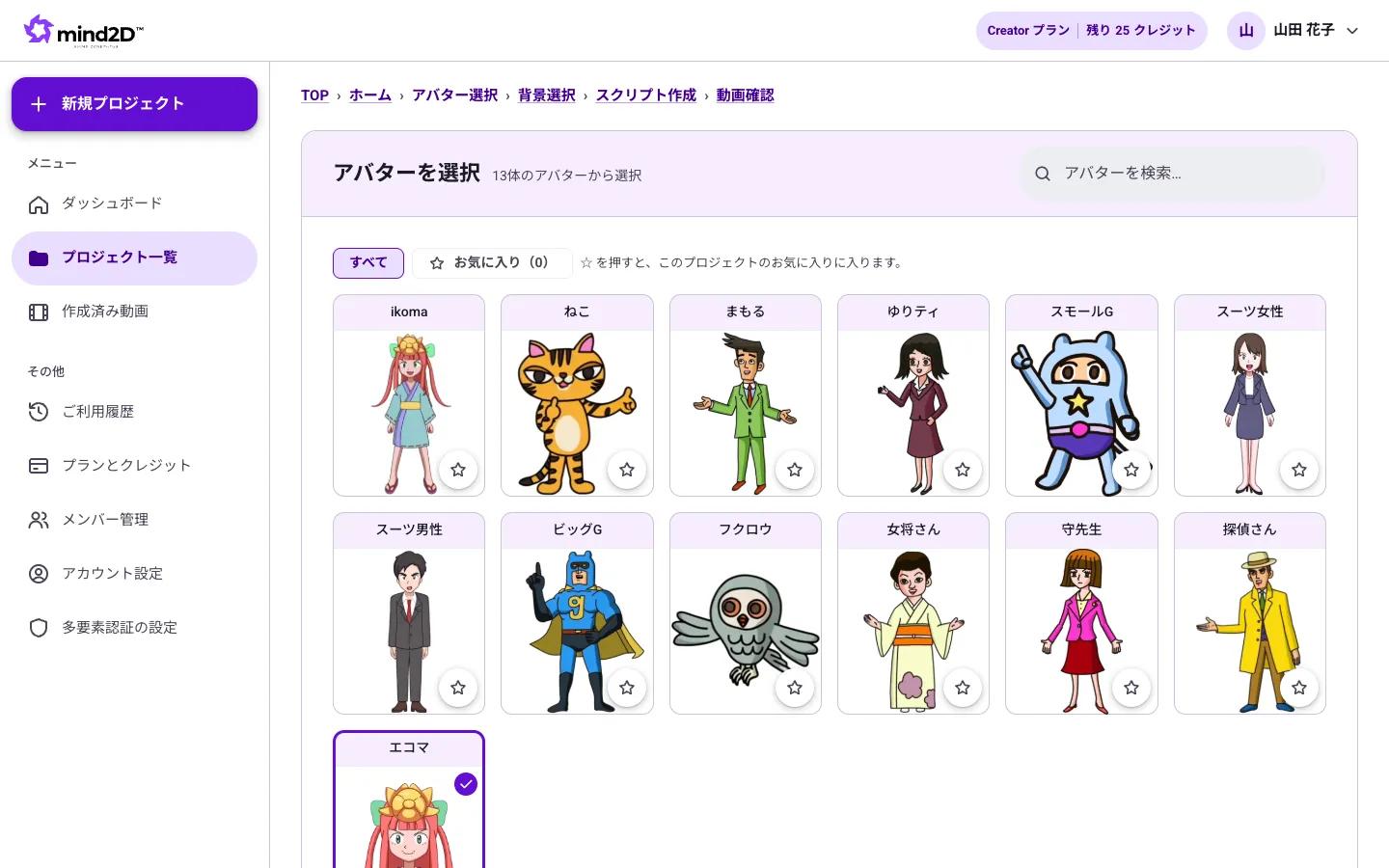Favorite the まもる avatar with star
This screenshot has width=1389, height=868.
click(795, 470)
